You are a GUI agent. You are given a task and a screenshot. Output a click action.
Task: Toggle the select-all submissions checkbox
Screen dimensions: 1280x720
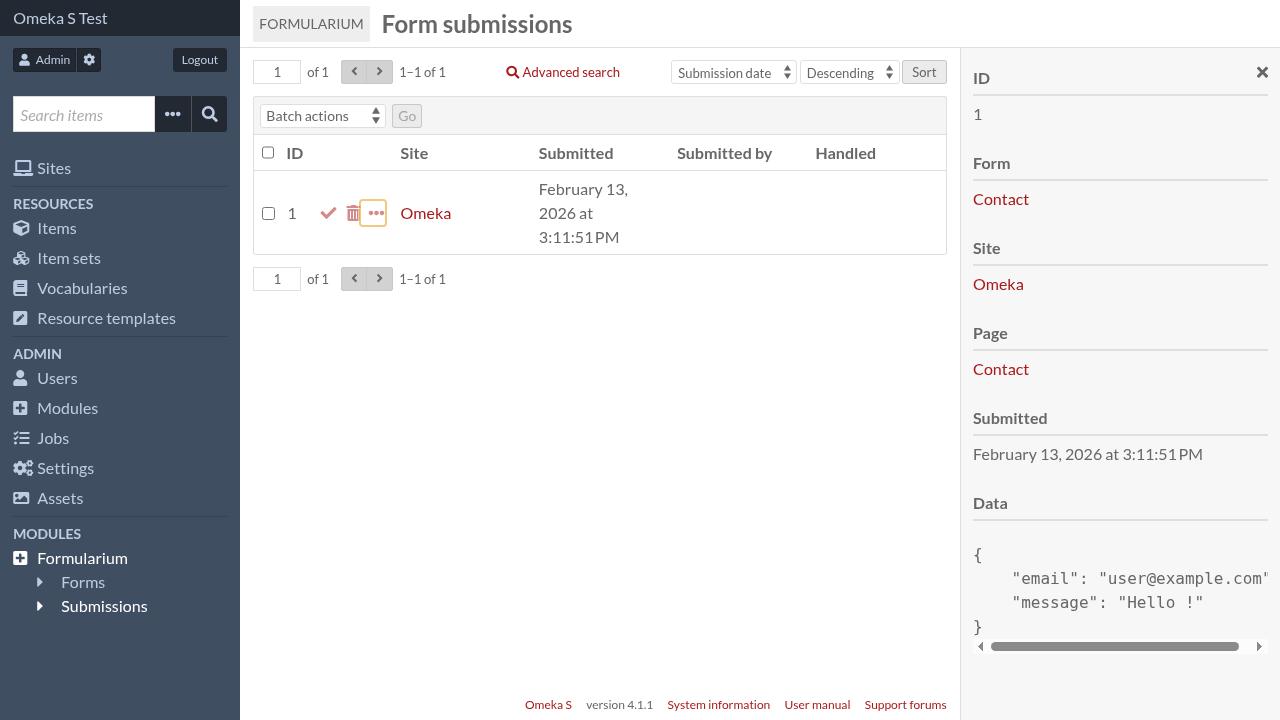268,152
